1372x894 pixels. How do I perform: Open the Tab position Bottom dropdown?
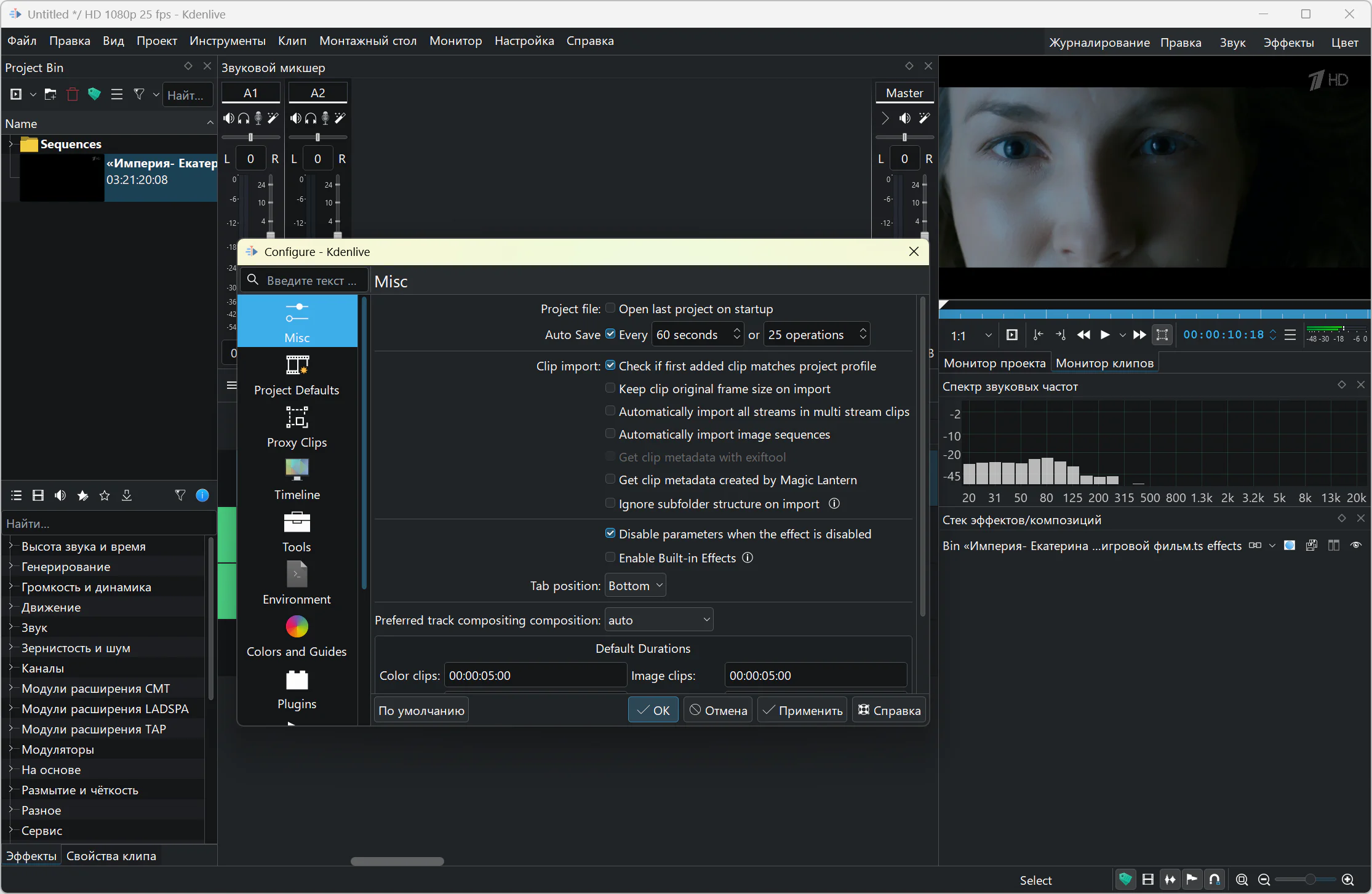pyautogui.click(x=635, y=586)
